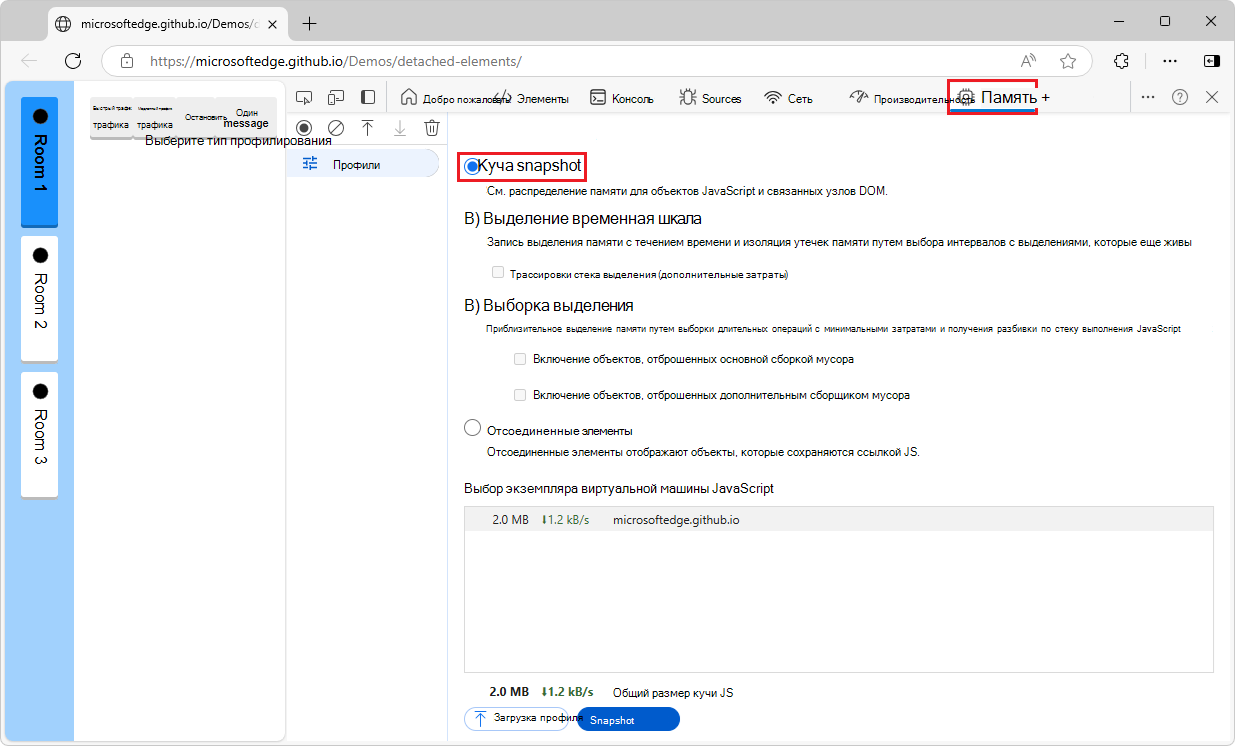Viewport: 1235px width, 746px height.
Task: Close the microsoftedge.github.io tab
Action: (273, 23)
